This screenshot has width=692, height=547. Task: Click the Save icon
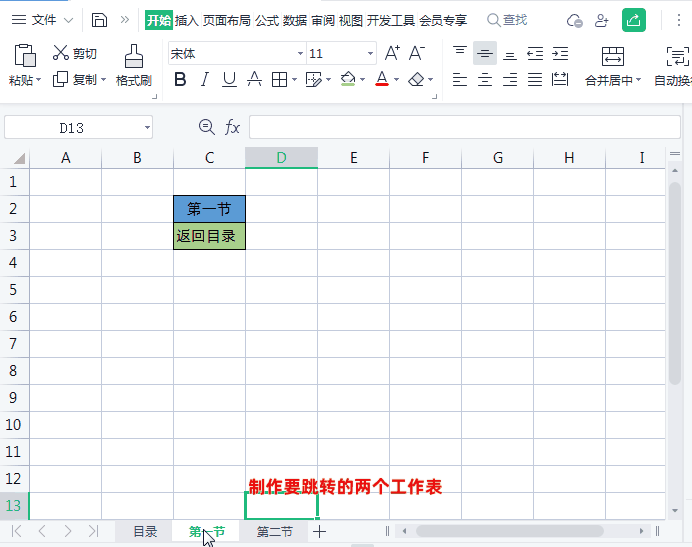(x=99, y=20)
